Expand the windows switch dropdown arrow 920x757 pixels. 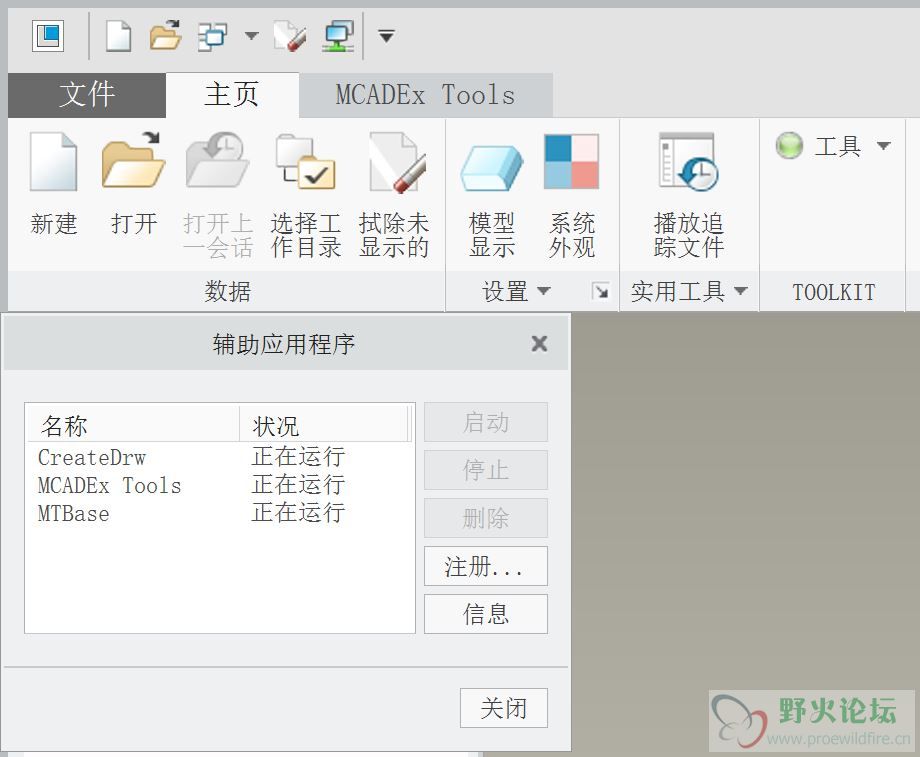click(251, 36)
